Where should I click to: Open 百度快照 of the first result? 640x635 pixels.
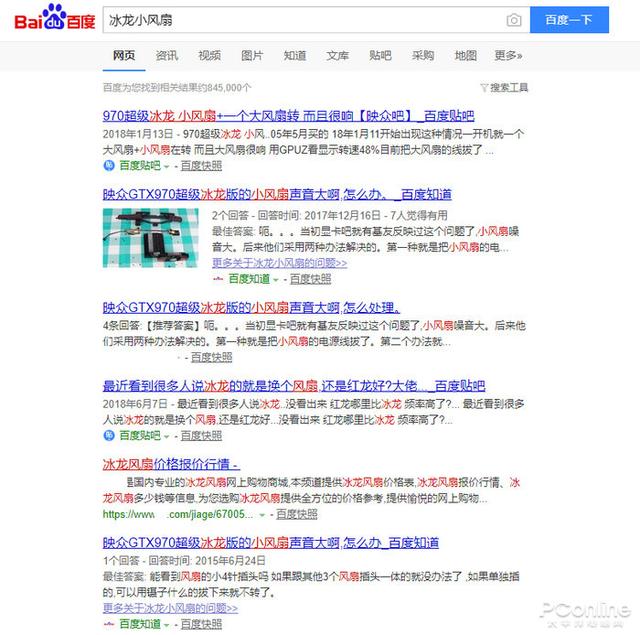pos(201,166)
